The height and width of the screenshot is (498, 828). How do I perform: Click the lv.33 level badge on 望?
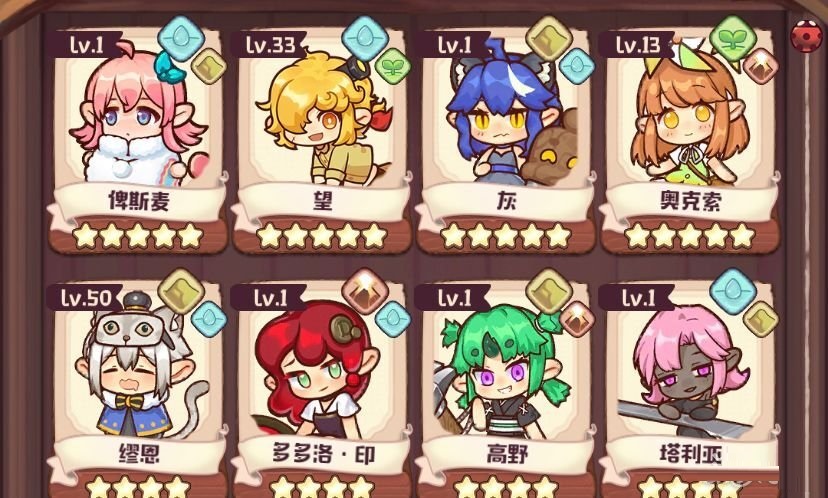pyautogui.click(x=269, y=45)
